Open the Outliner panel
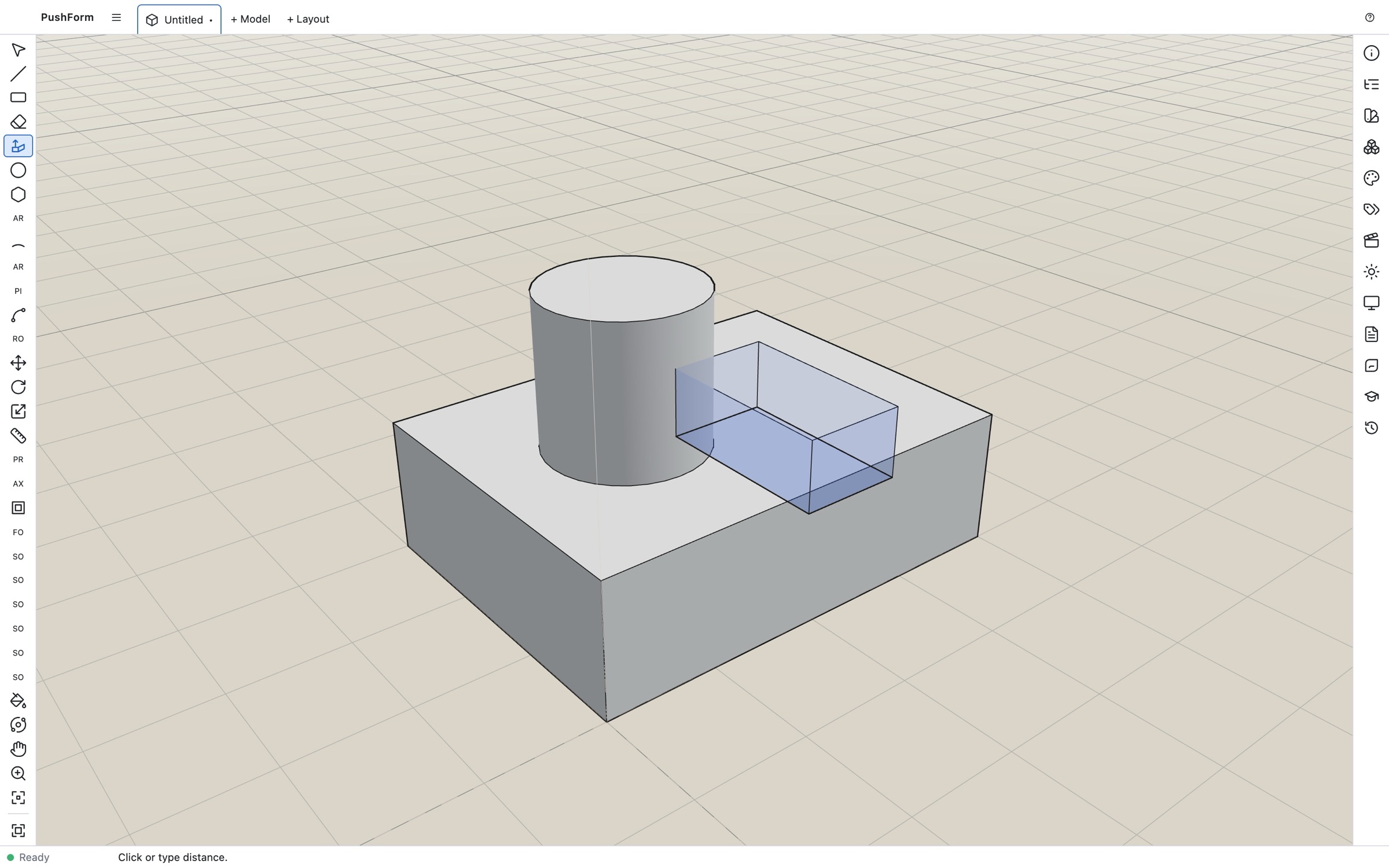The width and height of the screenshot is (1389, 868). (1371, 84)
